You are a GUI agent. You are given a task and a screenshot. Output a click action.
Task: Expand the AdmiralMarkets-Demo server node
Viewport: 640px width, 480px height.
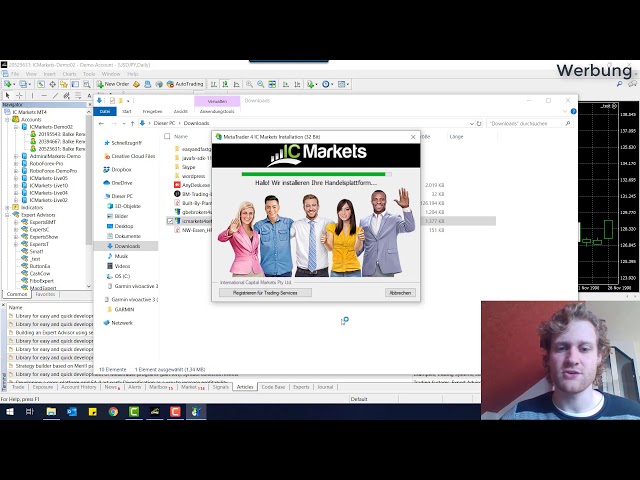(17, 156)
